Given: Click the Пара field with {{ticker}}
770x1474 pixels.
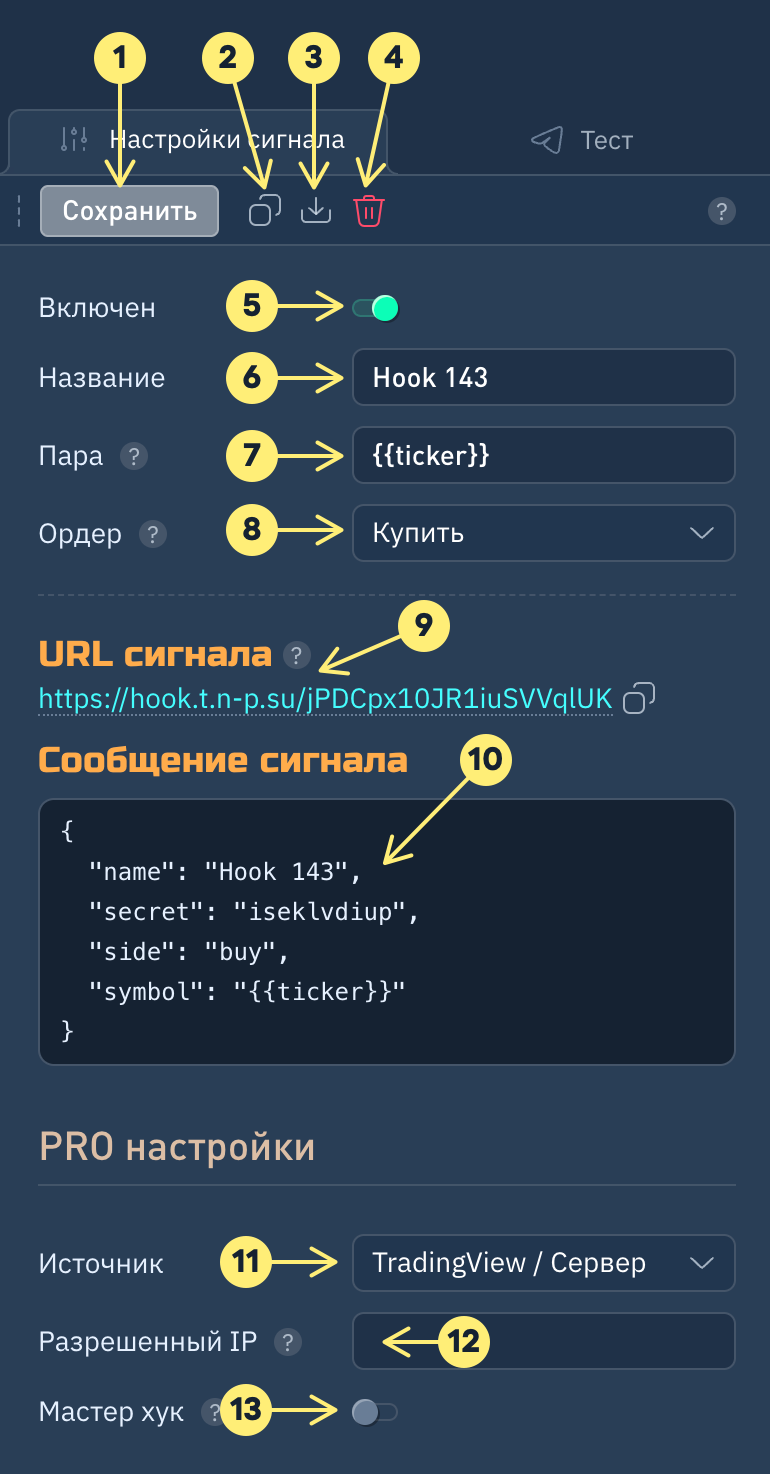Looking at the screenshot, I should pos(543,456).
